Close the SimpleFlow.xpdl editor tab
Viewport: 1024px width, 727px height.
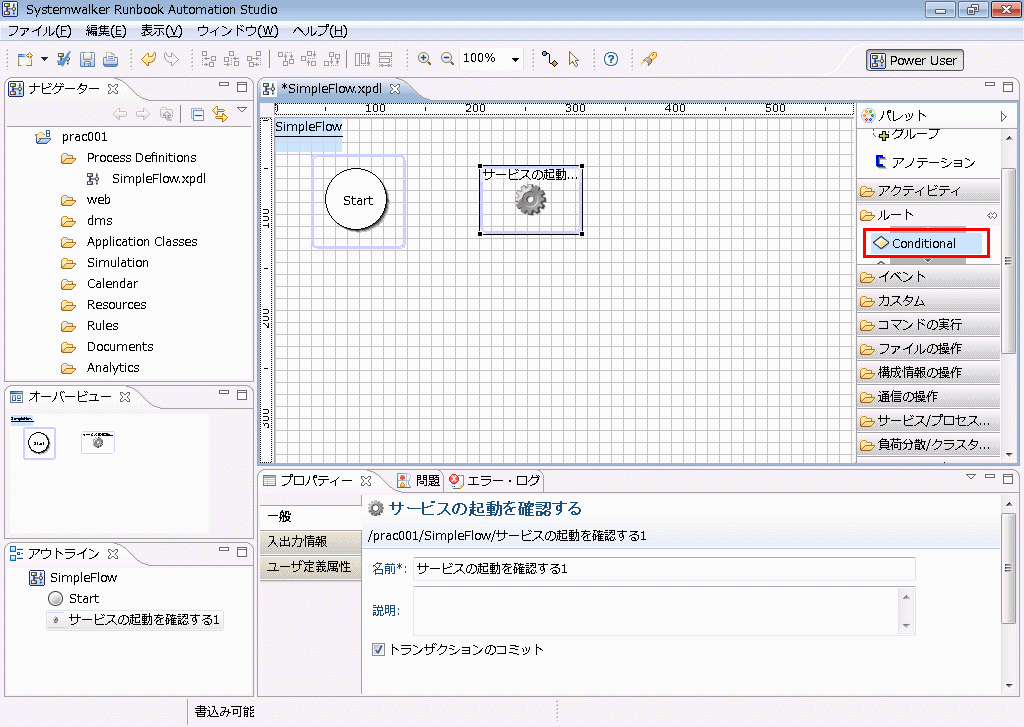click(394, 88)
